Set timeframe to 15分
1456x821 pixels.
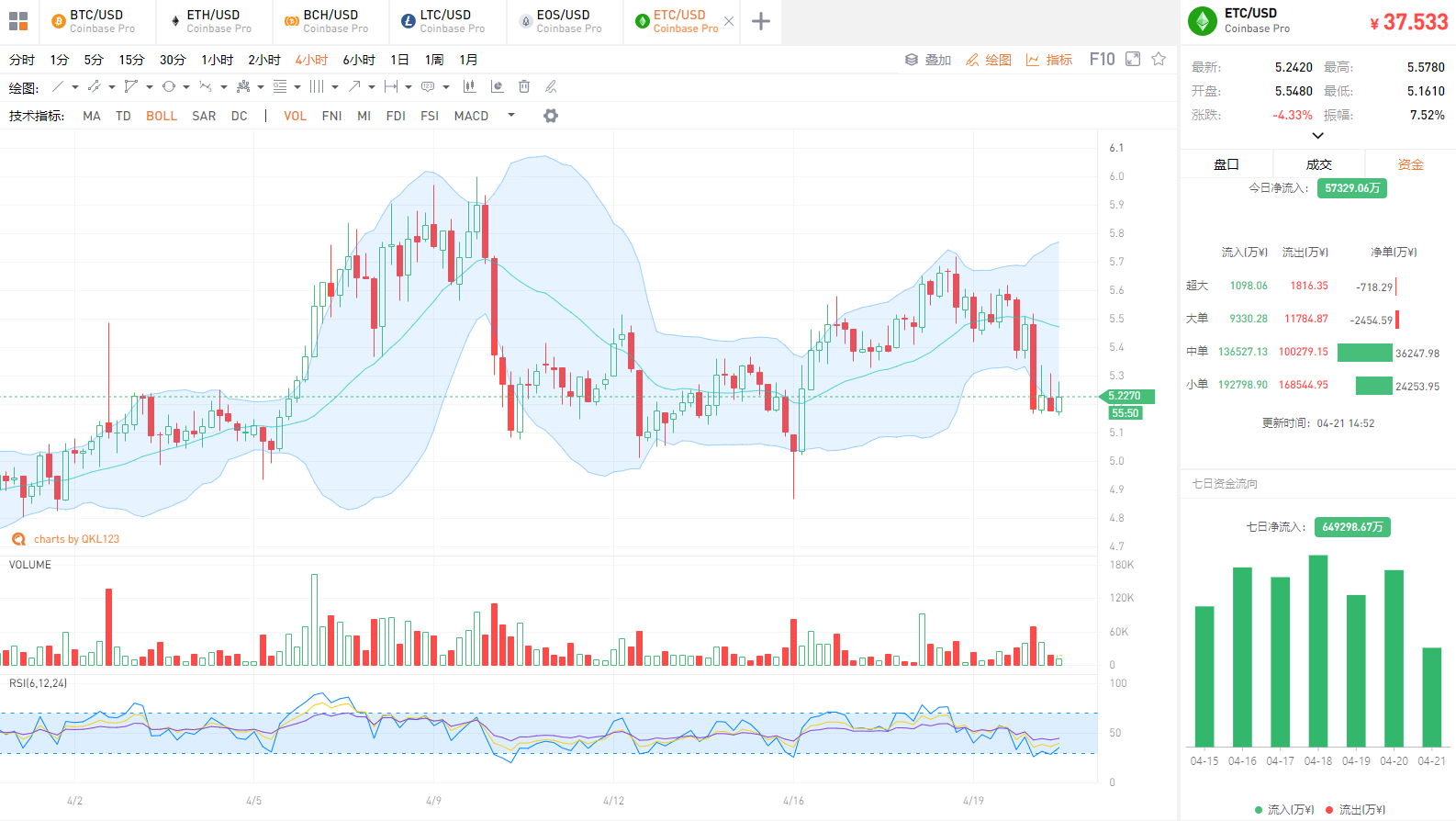pos(131,60)
